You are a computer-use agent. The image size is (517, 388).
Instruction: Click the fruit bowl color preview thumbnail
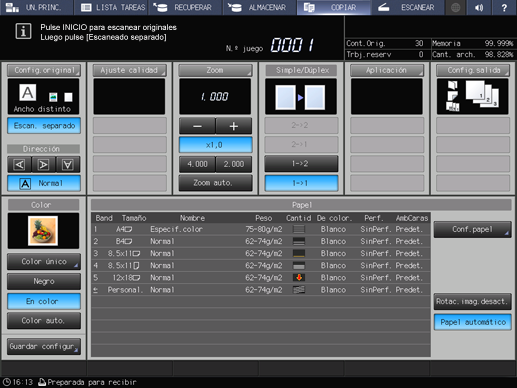coord(43,231)
